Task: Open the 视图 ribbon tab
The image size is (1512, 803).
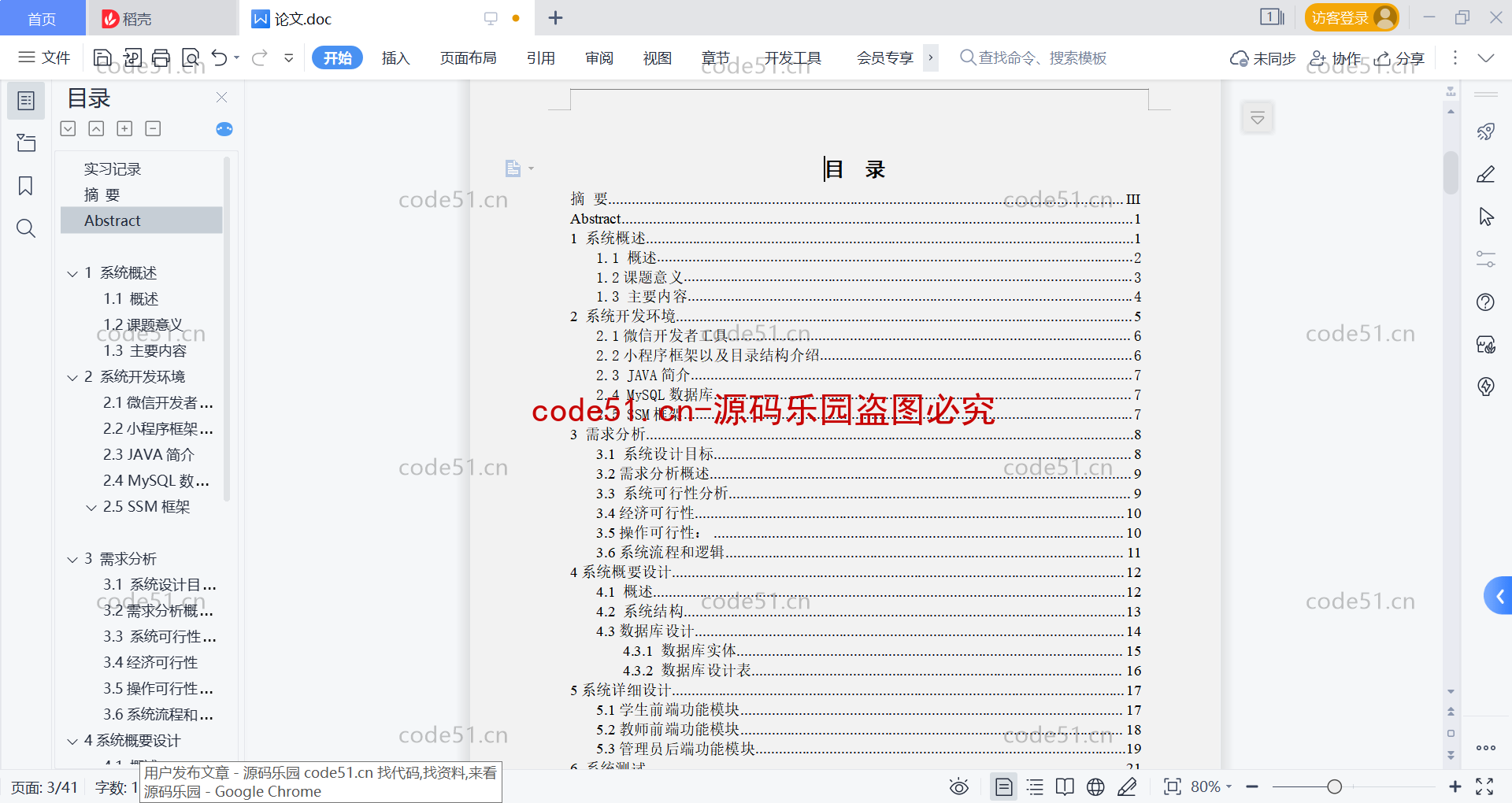Action: tap(657, 57)
